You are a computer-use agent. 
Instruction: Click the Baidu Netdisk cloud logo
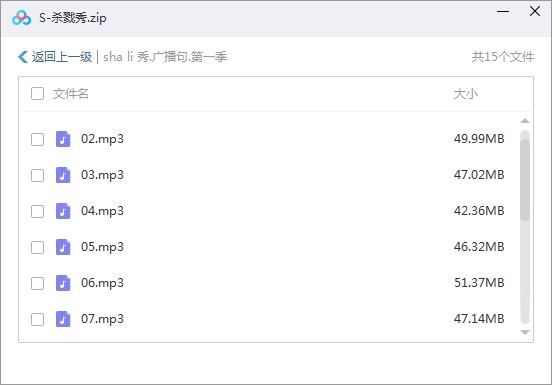pyautogui.click(x=21, y=18)
